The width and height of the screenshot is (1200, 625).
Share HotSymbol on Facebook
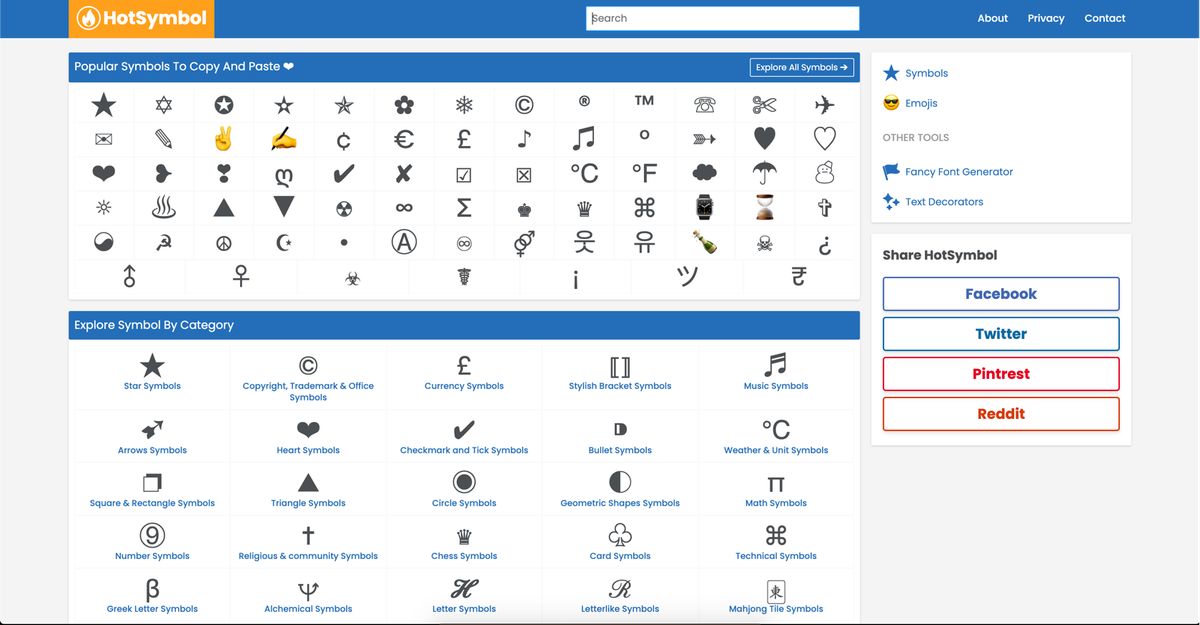[x=1000, y=293]
